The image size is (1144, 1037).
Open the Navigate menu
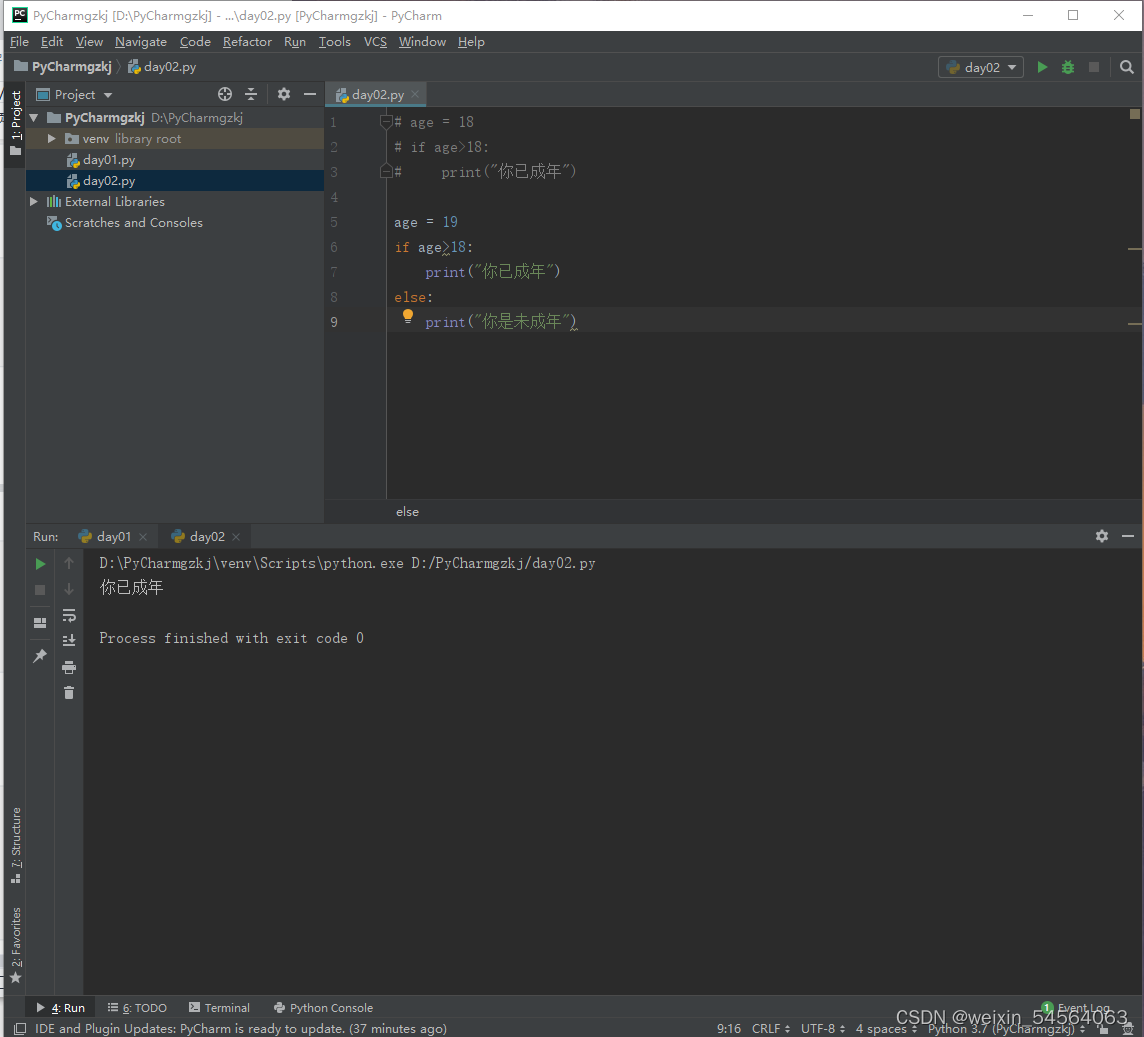(141, 42)
